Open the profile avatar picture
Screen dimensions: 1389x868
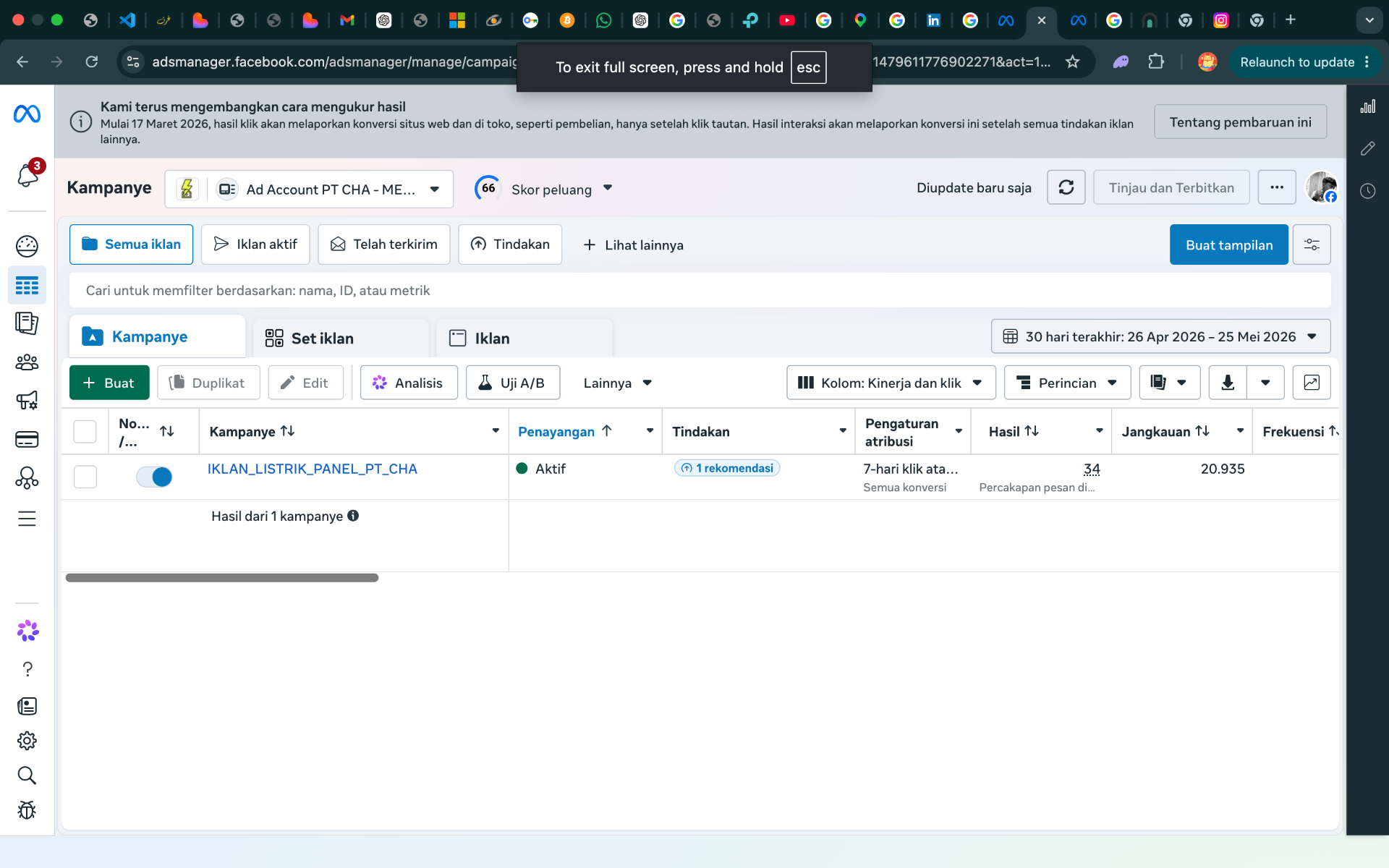(1322, 187)
